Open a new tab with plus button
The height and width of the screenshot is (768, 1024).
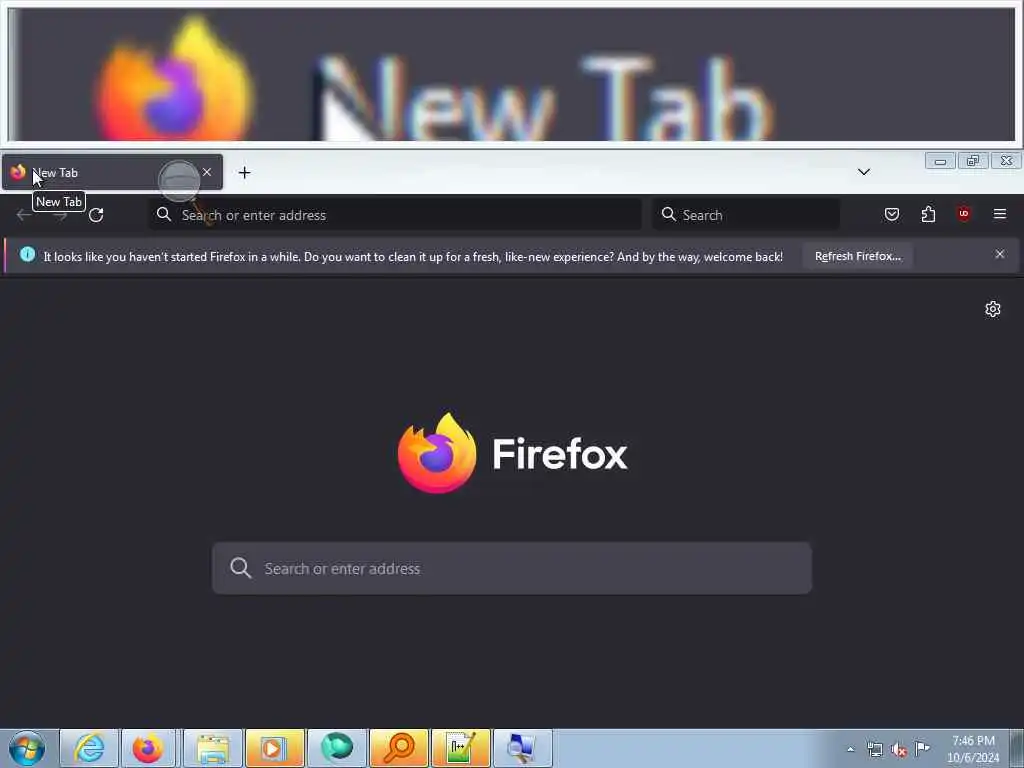(244, 172)
